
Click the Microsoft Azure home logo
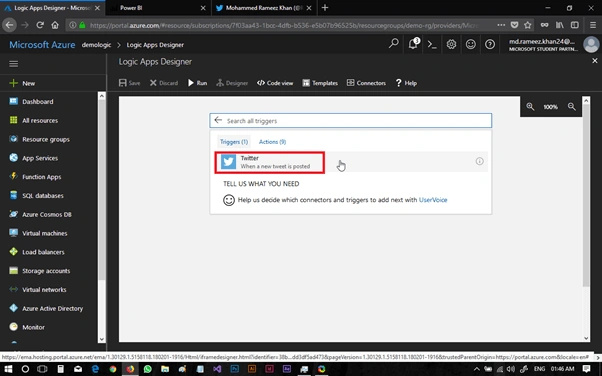tap(42, 45)
